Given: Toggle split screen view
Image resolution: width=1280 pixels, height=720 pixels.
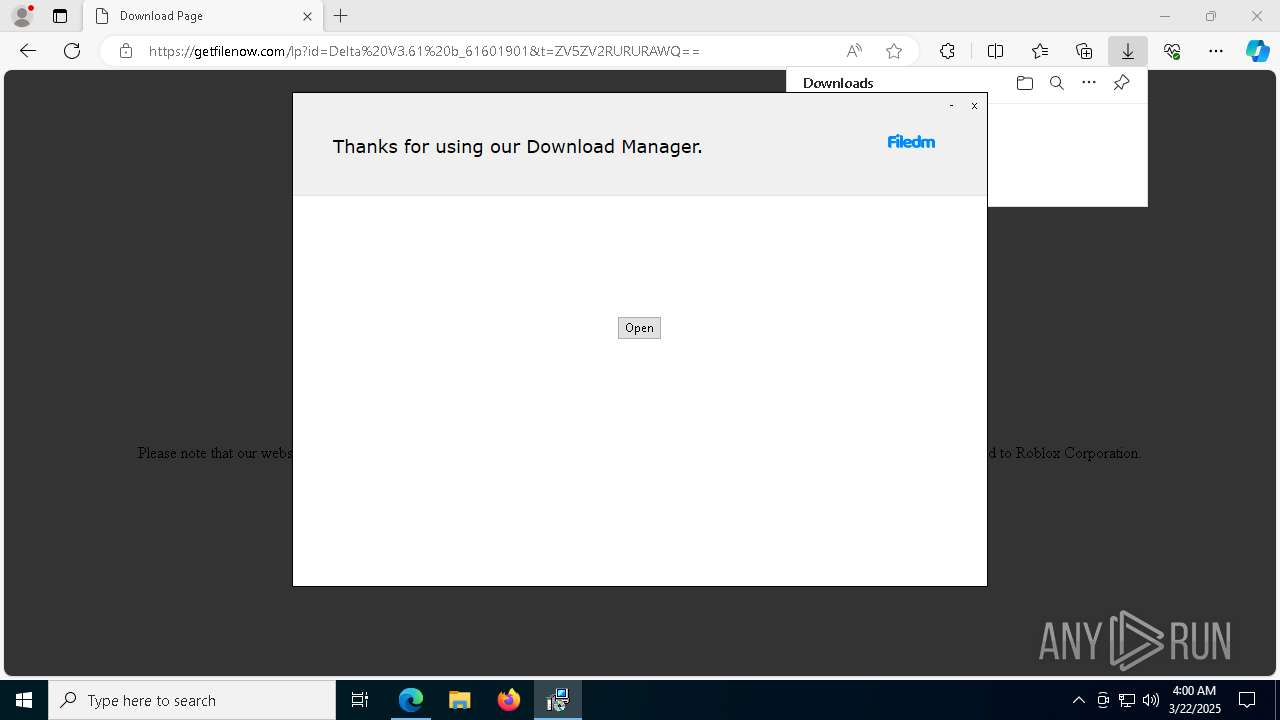Looking at the screenshot, I should click(x=995, y=51).
